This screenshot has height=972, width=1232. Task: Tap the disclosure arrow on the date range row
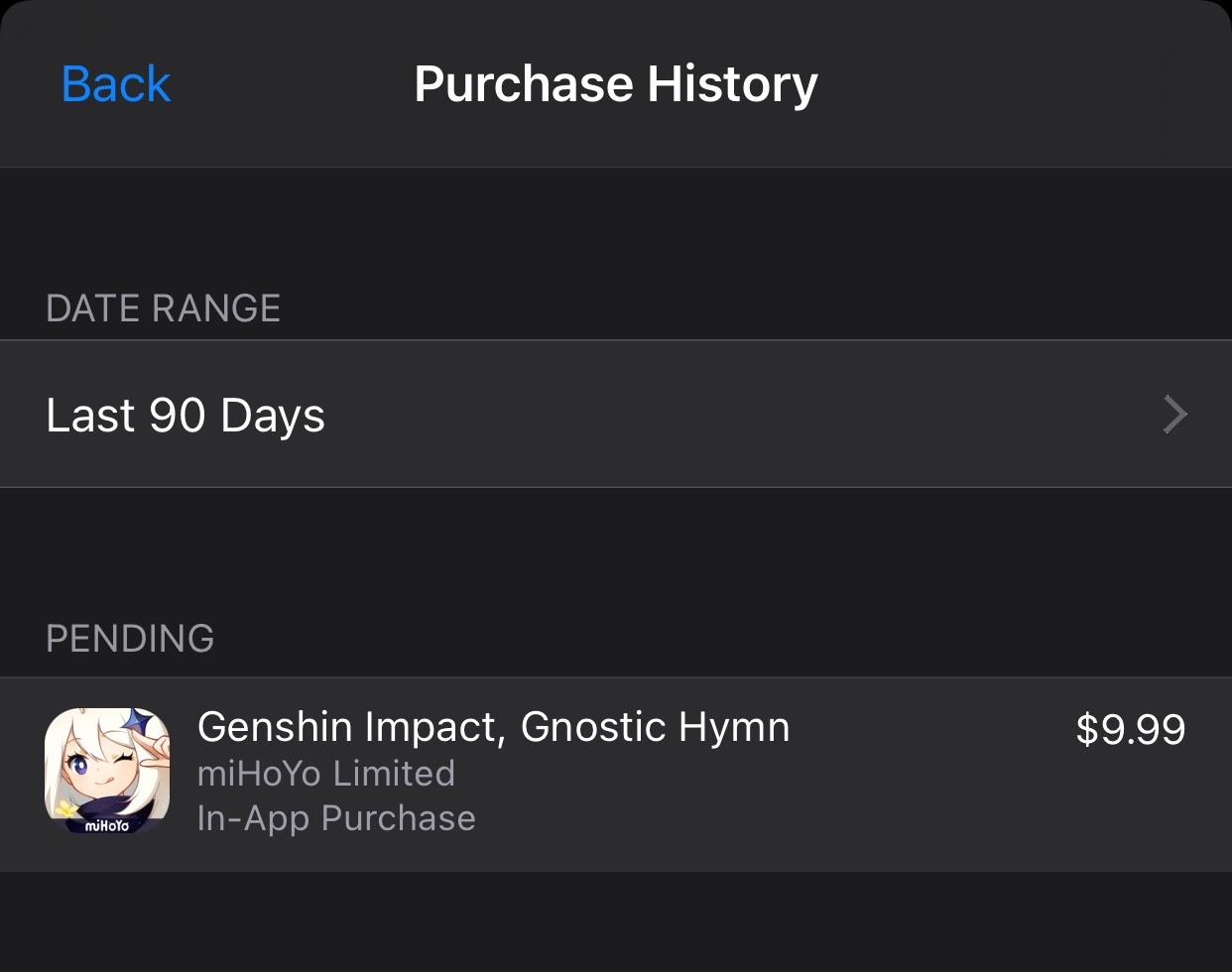(1174, 415)
